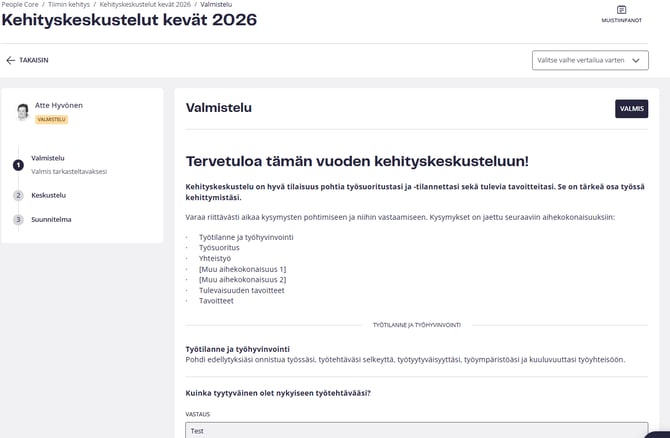670x438 pixels.
Task: Switch to the Suunnitelma step label
Action: 51,219
